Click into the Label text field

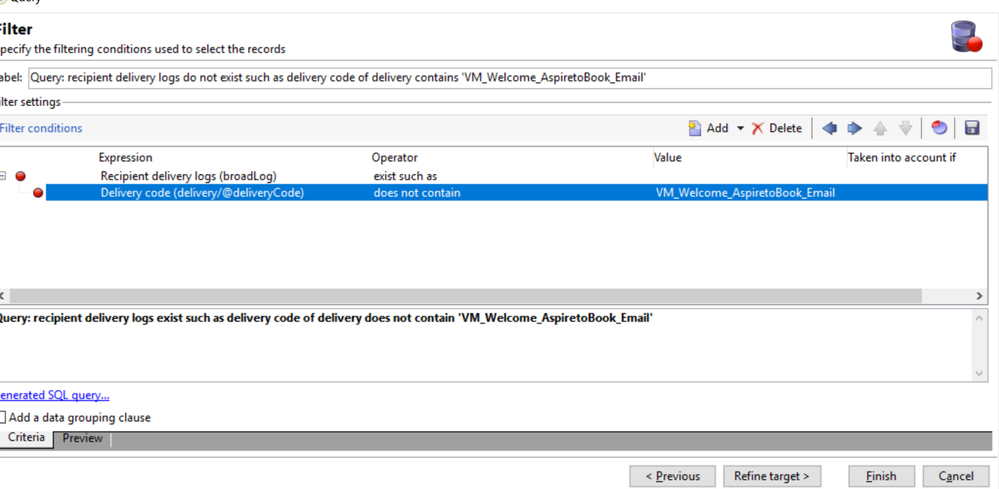509,78
